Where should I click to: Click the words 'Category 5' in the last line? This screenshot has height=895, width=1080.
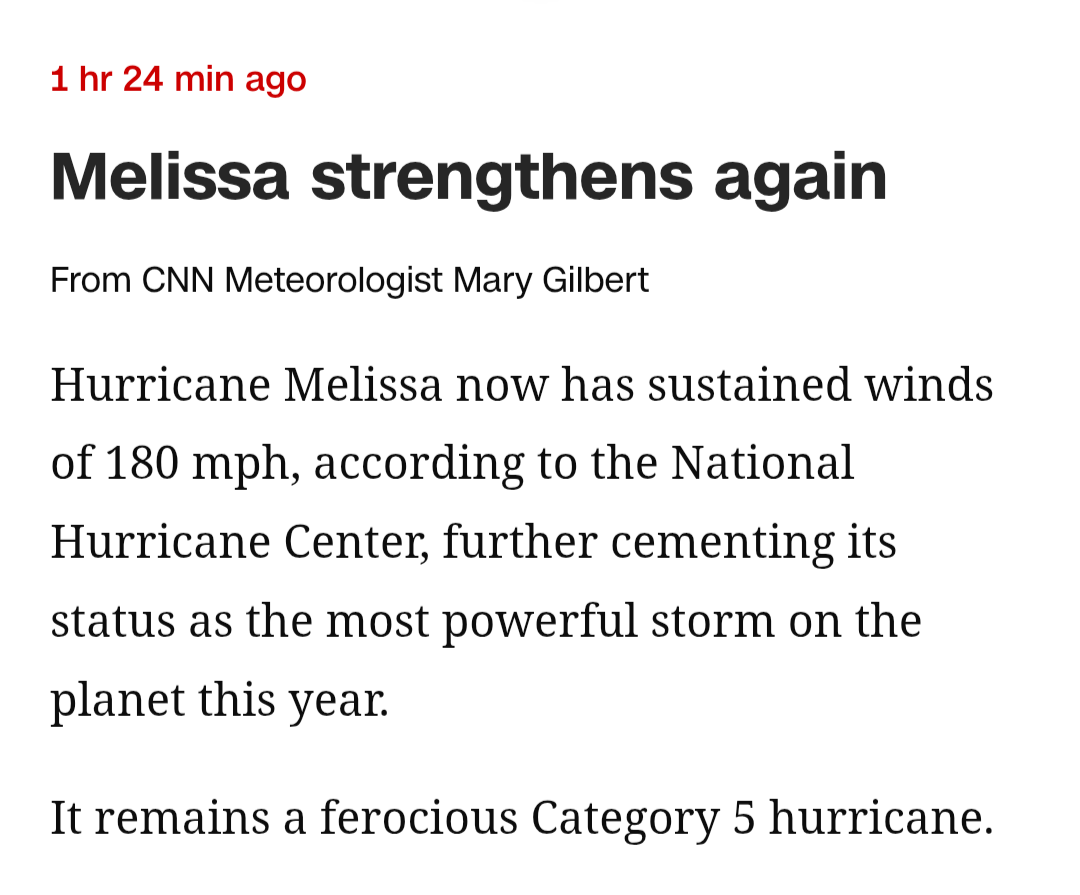pos(643,819)
